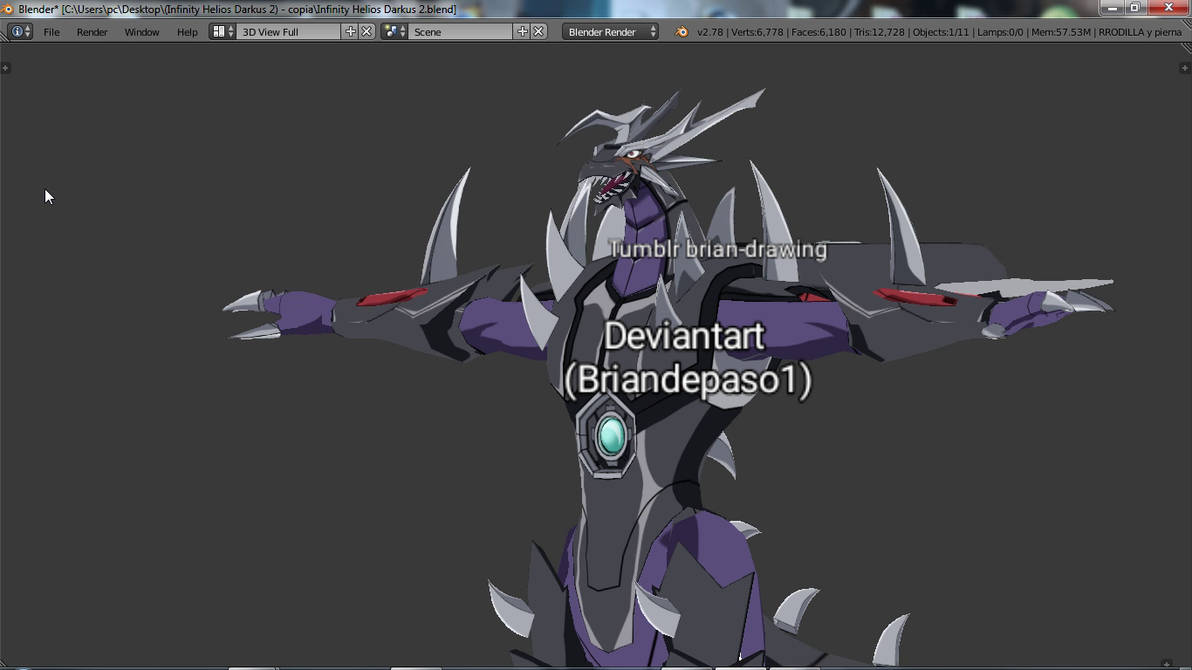The image size is (1192, 670).
Task: Unlink the current Scene using its X button
Action: coord(540,31)
